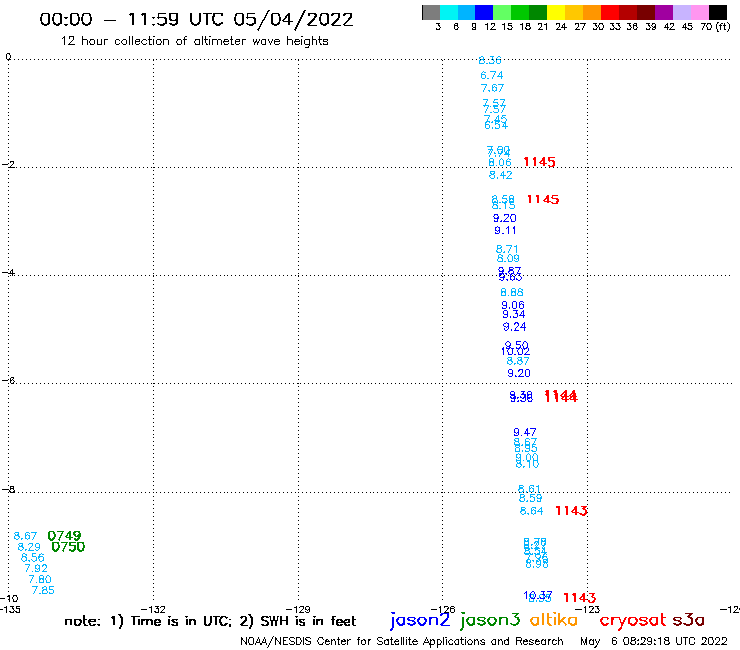Select the cryosat satellite legend label
Image resolution: width=740 pixels, height=650 pixels.
tap(633, 621)
